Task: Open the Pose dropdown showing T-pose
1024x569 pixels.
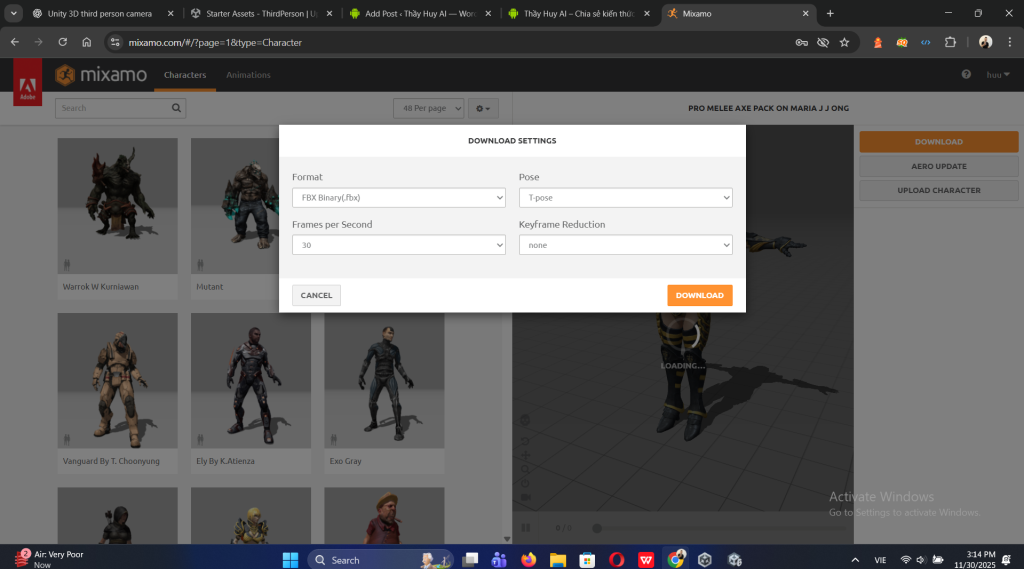Action: pyautogui.click(x=625, y=198)
